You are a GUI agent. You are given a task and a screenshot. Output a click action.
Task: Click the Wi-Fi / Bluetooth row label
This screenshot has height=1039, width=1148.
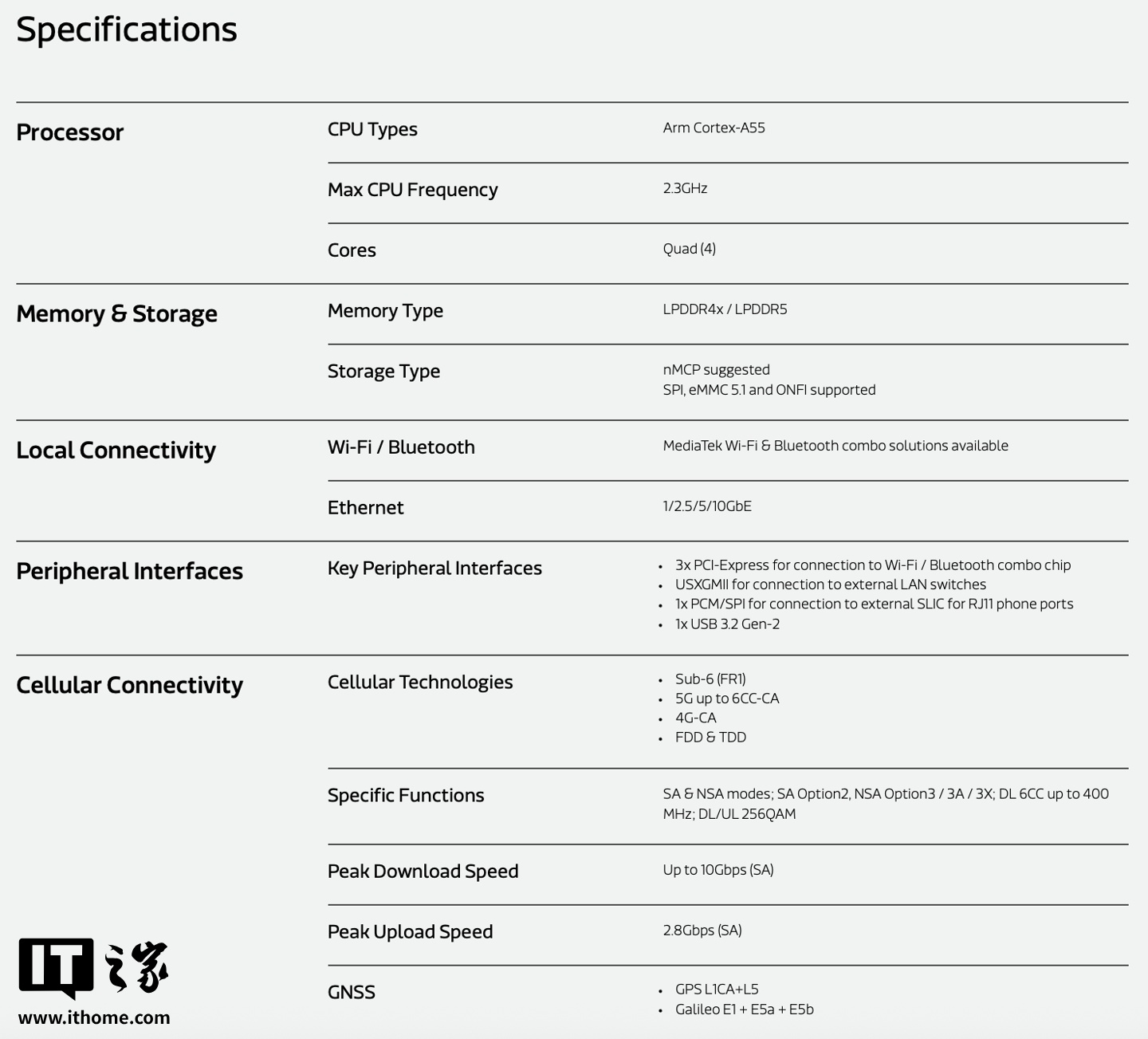point(401,447)
